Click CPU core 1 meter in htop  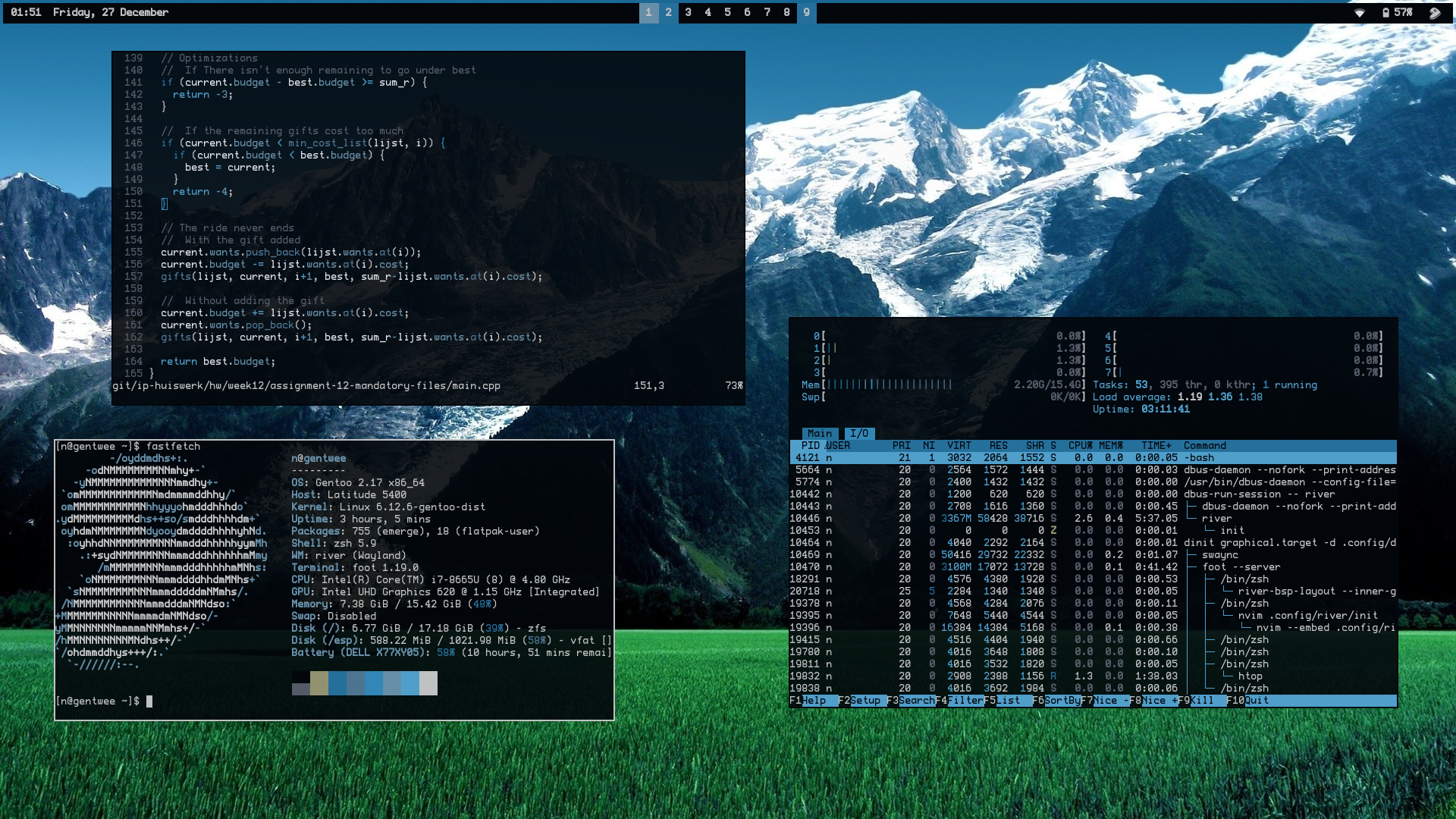point(950,349)
